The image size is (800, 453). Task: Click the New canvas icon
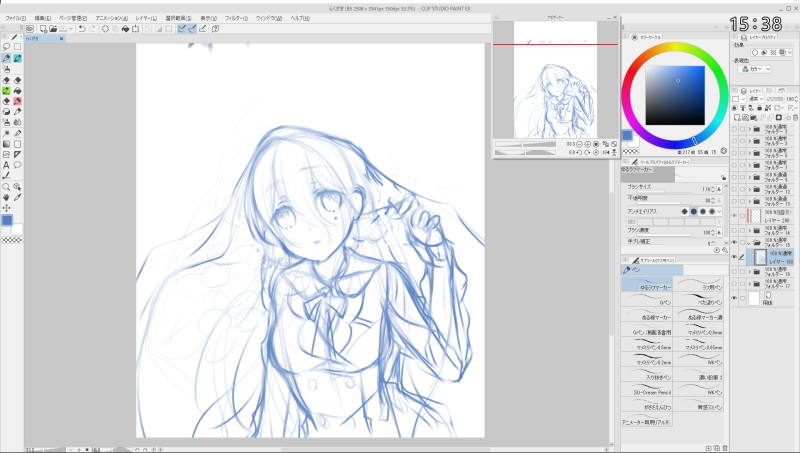click(x=43, y=29)
